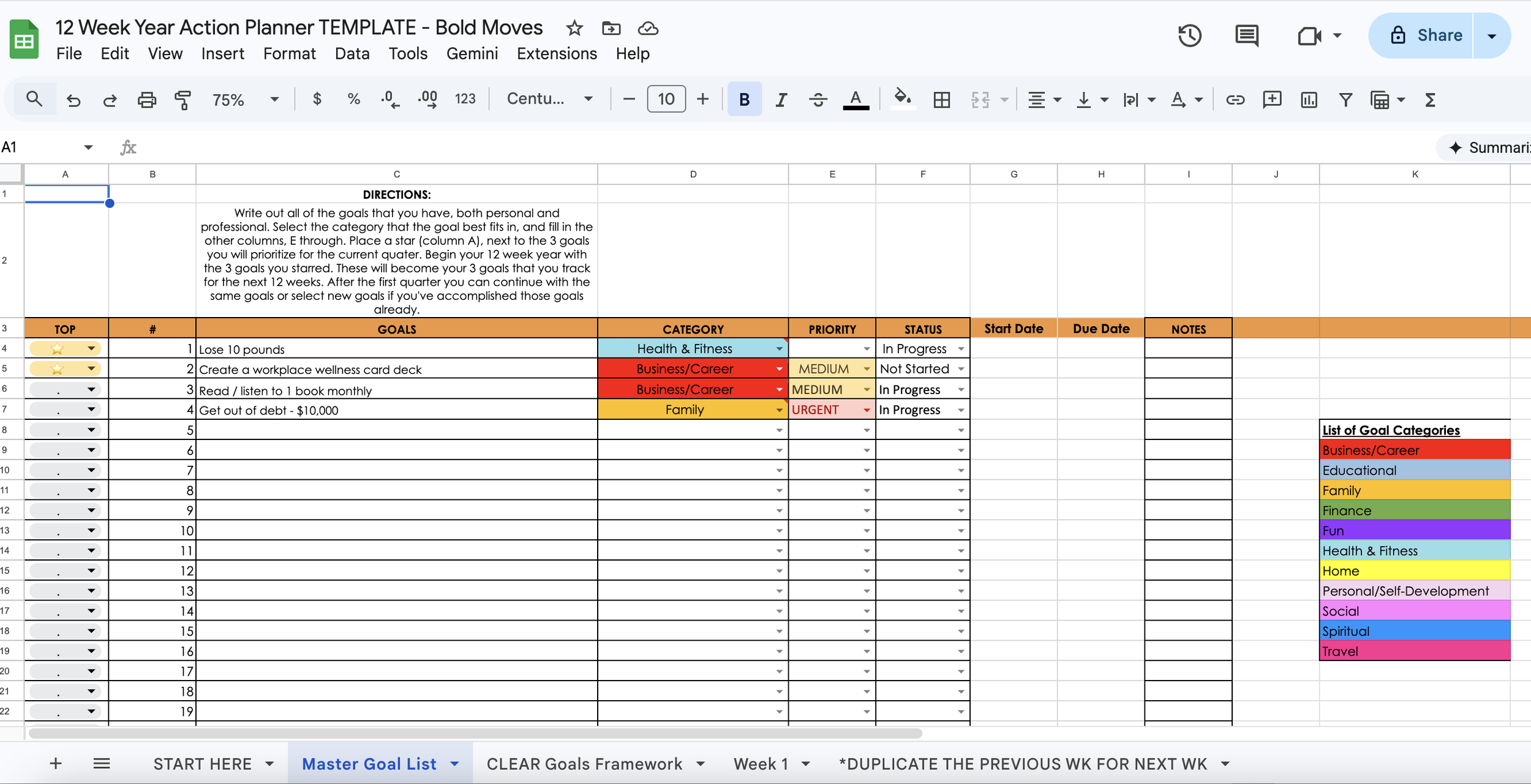Open version history

point(1190,35)
